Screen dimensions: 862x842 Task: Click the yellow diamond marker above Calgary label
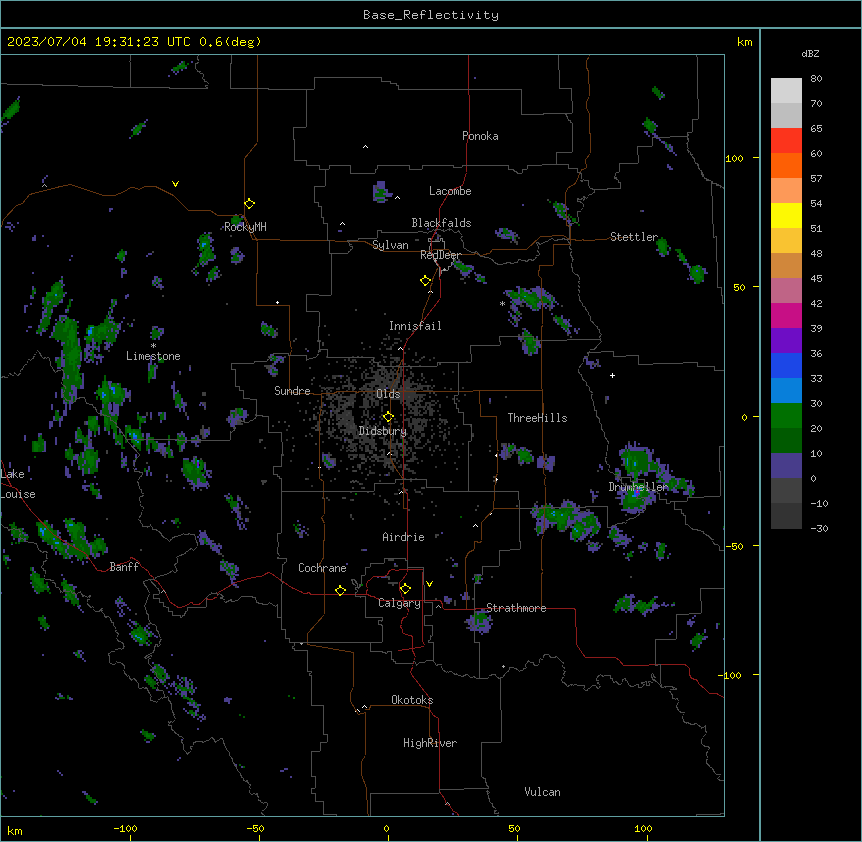[405, 589]
